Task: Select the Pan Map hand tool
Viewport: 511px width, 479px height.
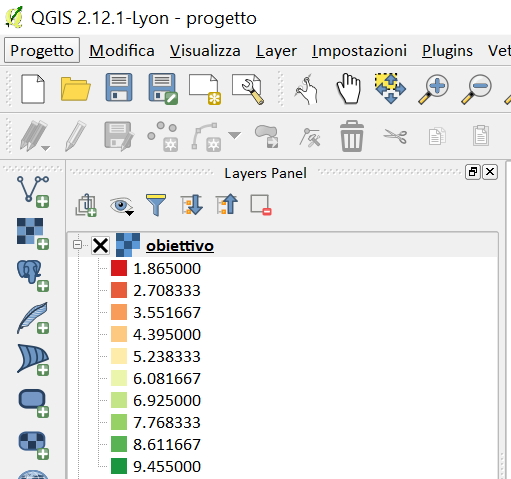Action: [348, 89]
